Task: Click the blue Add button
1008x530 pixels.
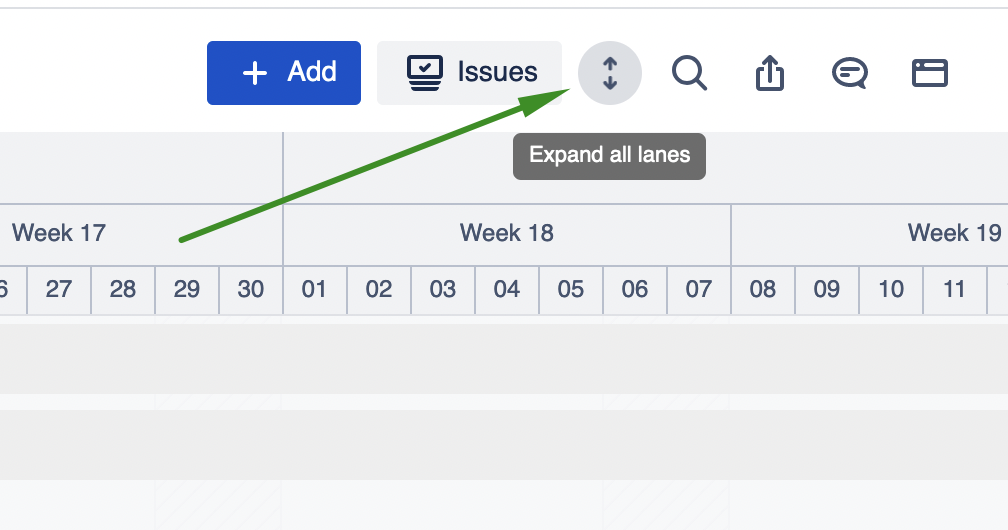Action: [x=284, y=73]
